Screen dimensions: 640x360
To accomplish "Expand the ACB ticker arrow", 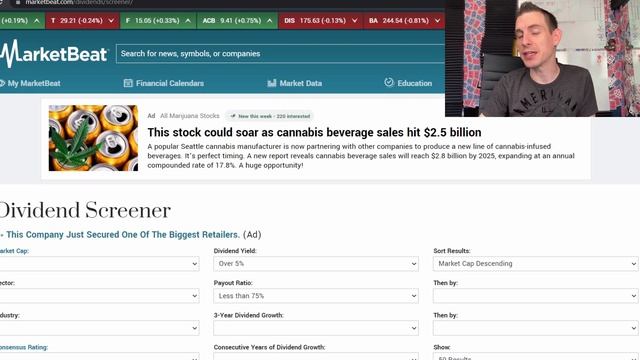I will pyautogui.click(x=269, y=20).
